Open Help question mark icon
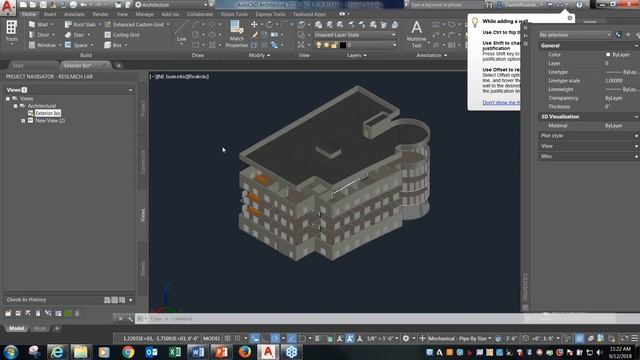The image size is (640, 360). click(x=579, y=5)
